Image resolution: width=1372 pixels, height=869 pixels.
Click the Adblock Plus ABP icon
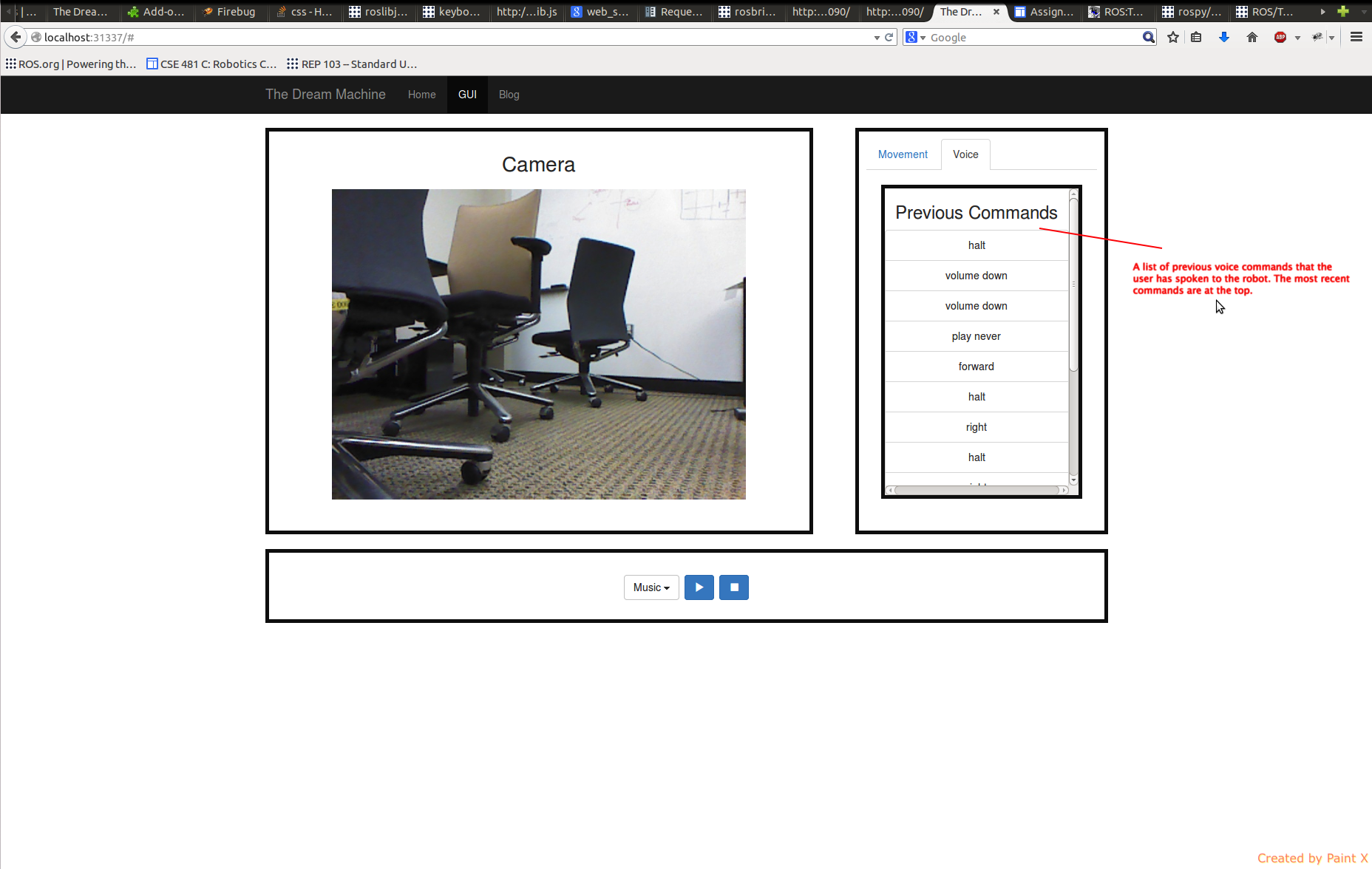point(1280,37)
